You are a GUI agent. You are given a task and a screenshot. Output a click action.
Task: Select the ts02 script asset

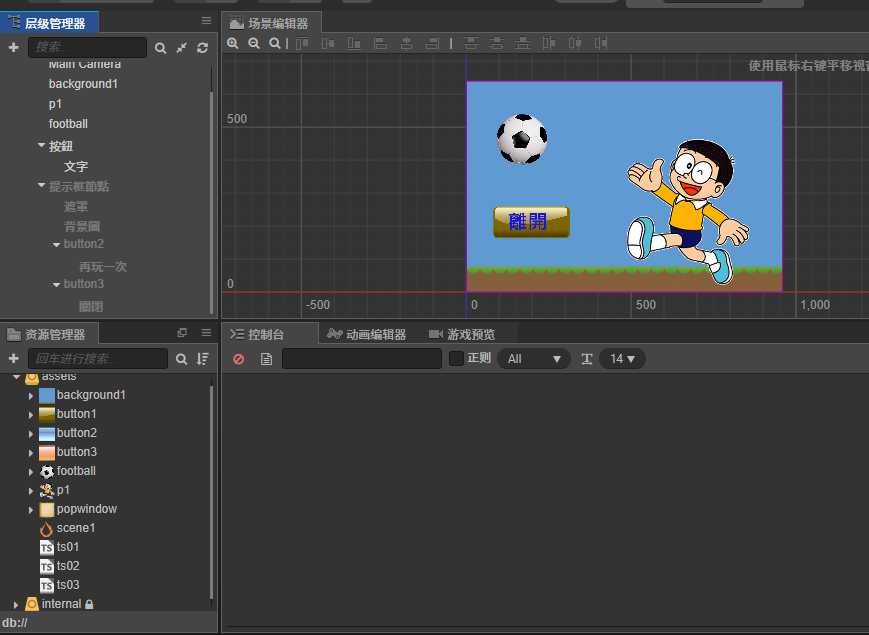[68, 566]
